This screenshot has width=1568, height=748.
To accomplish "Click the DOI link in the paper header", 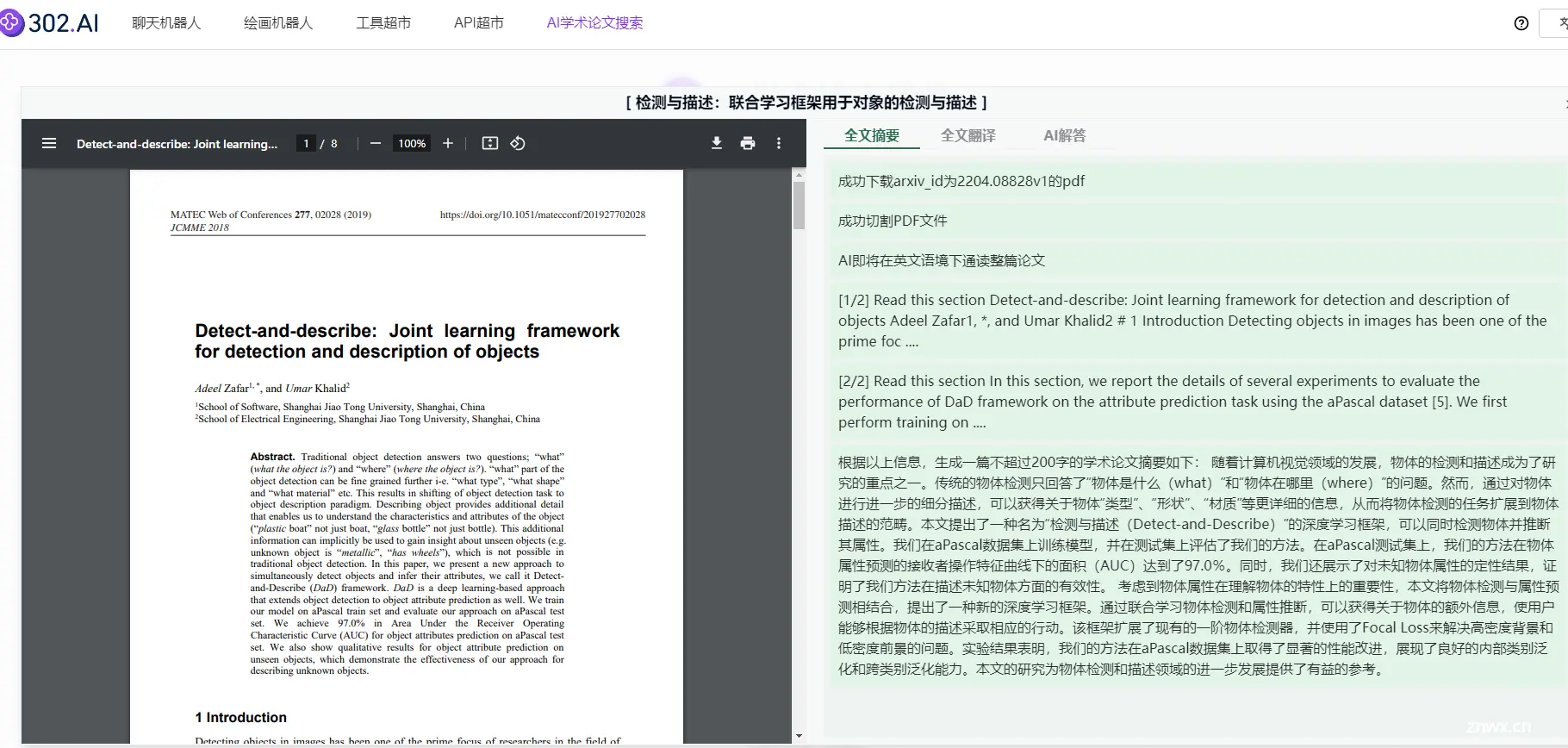I will pyautogui.click(x=543, y=215).
